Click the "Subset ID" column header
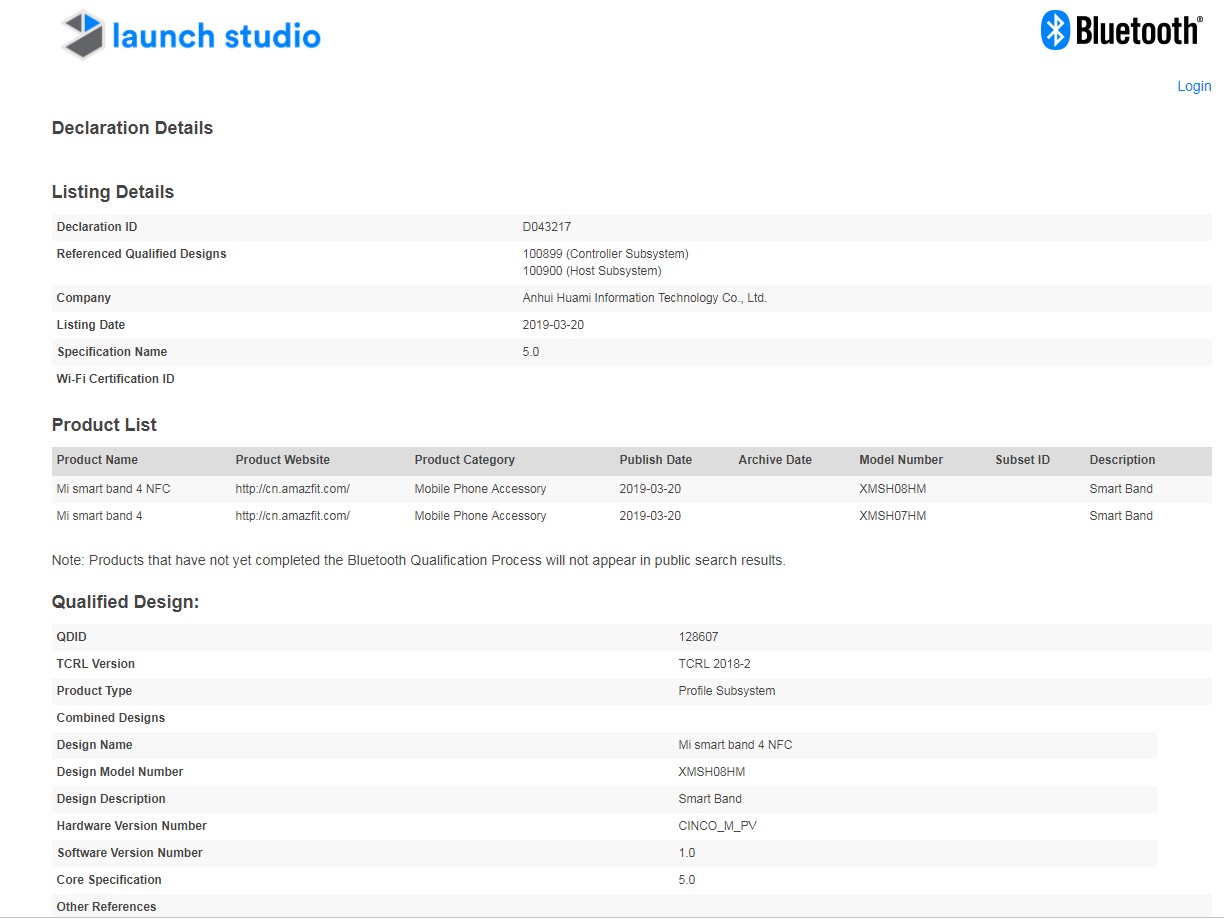1224x919 pixels. click(x=1023, y=460)
